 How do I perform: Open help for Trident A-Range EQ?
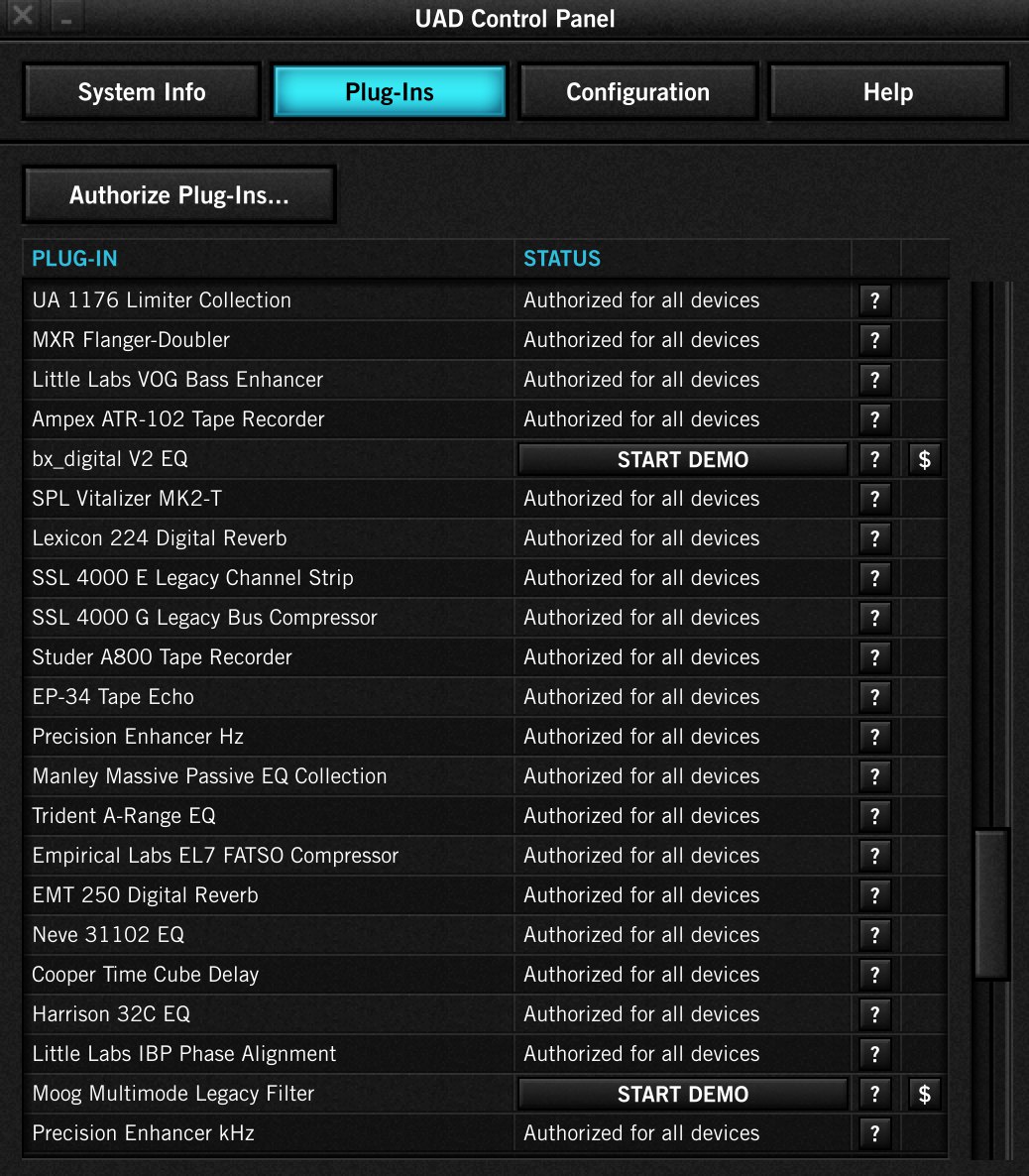pos(874,817)
